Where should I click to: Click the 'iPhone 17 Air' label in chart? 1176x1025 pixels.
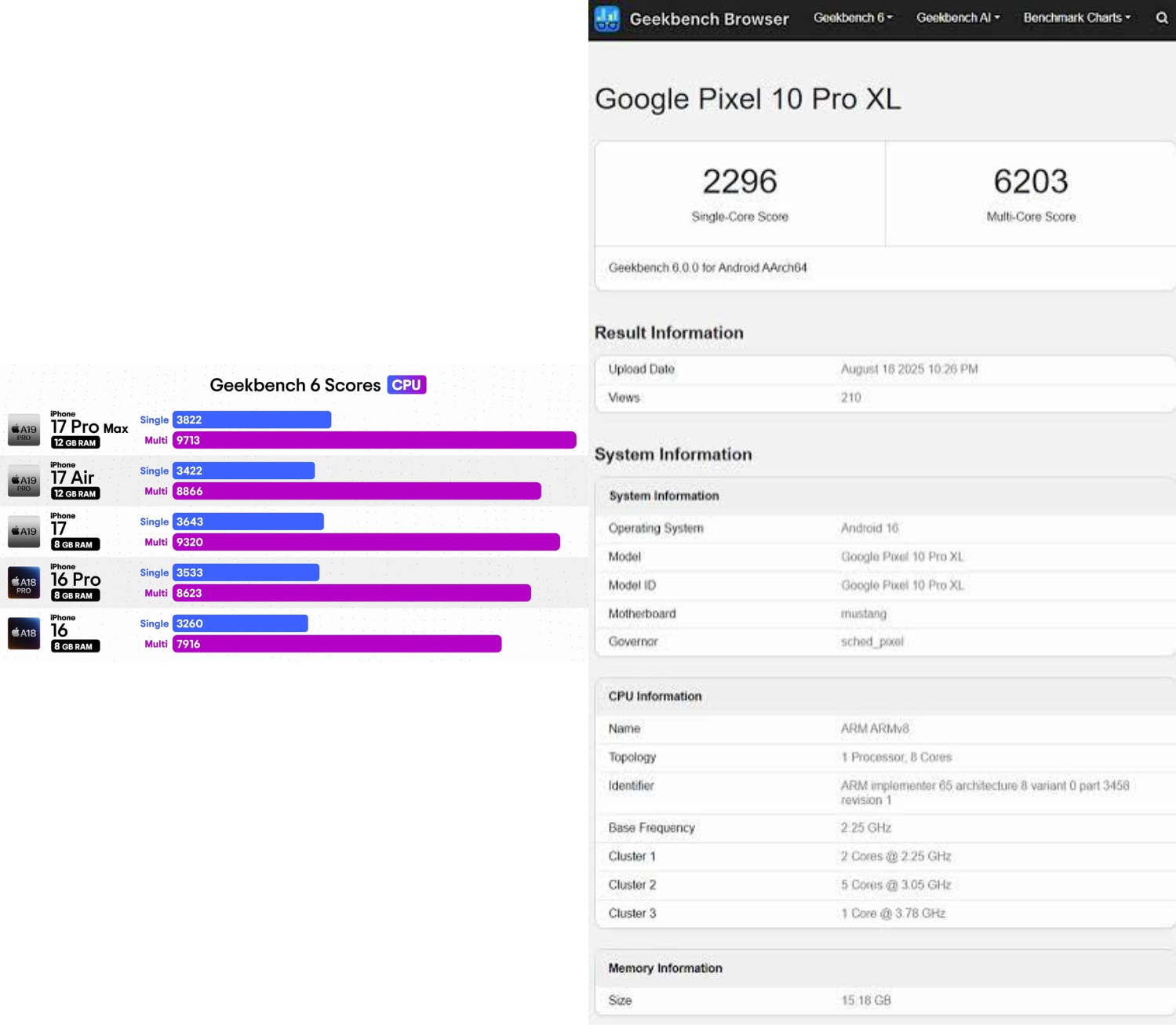coord(73,474)
